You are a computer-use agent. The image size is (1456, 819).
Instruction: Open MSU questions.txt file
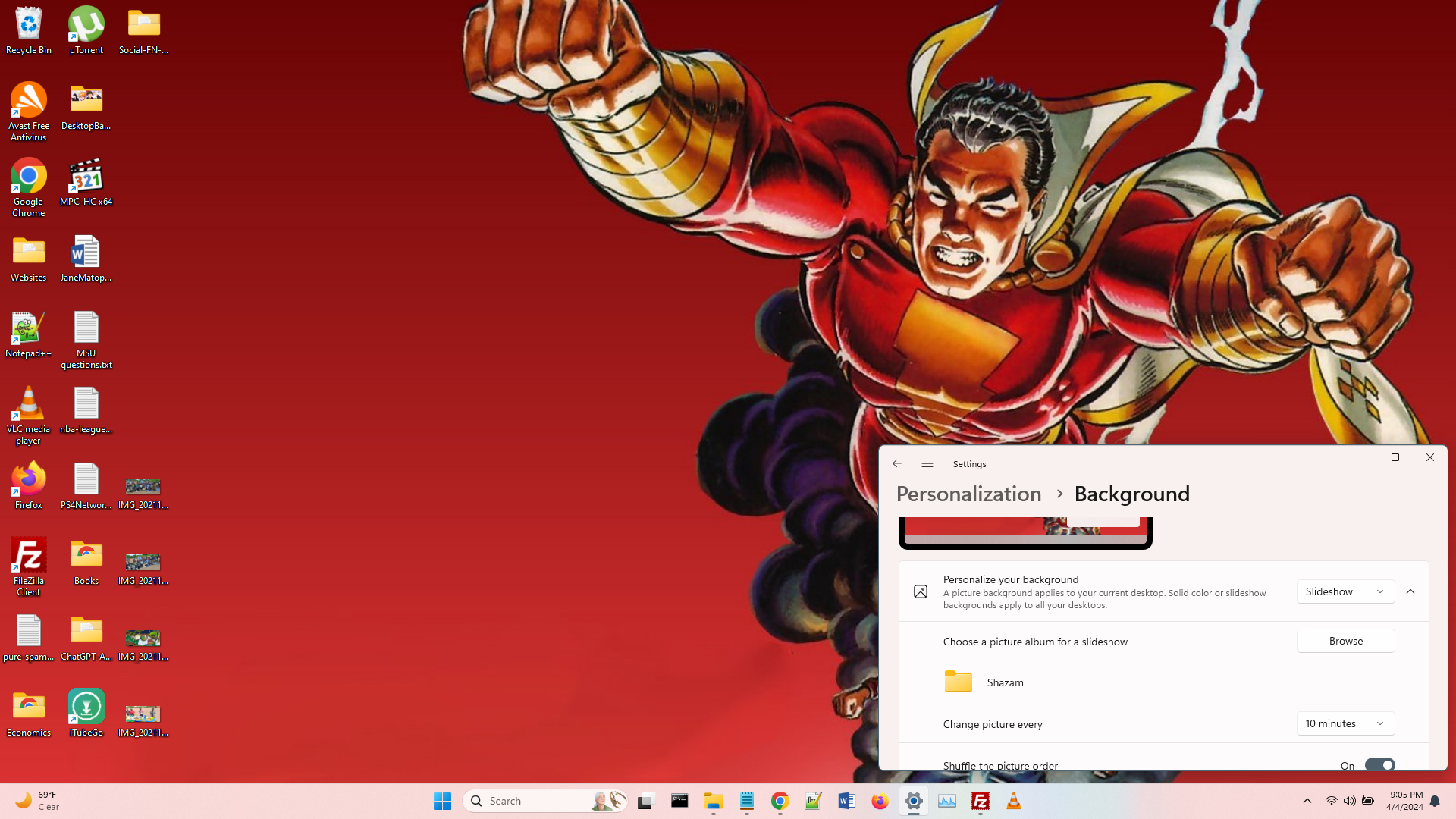pos(86,340)
